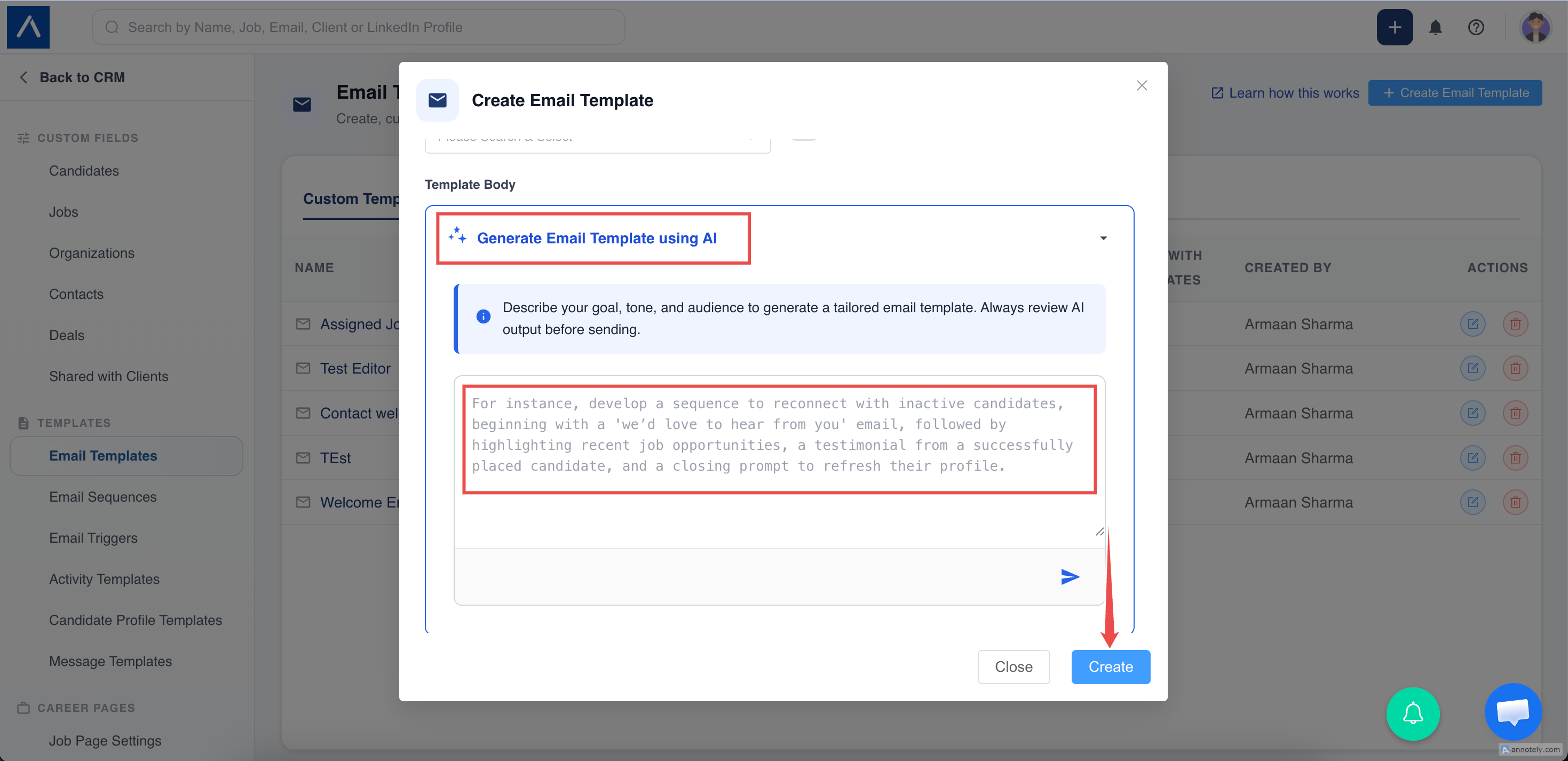The image size is (1568, 761).
Task: Edit the Contact wel… template
Action: coord(1472,414)
